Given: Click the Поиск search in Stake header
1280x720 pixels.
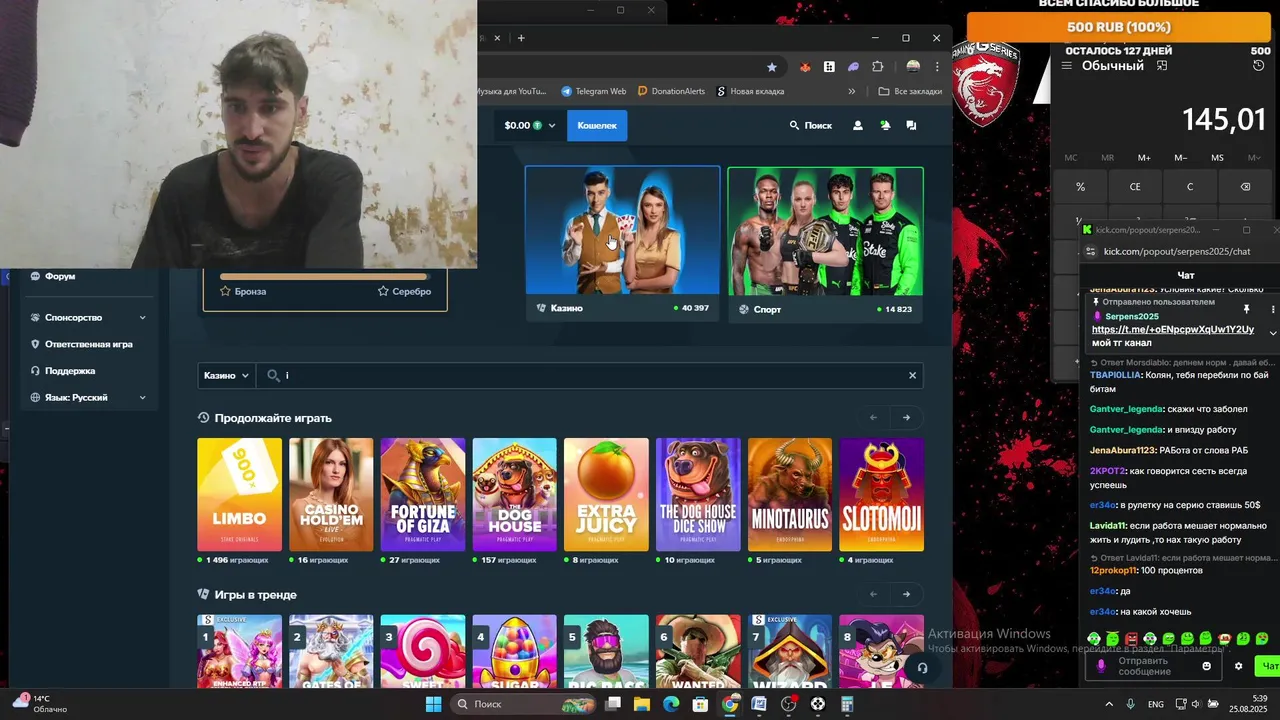Looking at the screenshot, I should point(810,125).
